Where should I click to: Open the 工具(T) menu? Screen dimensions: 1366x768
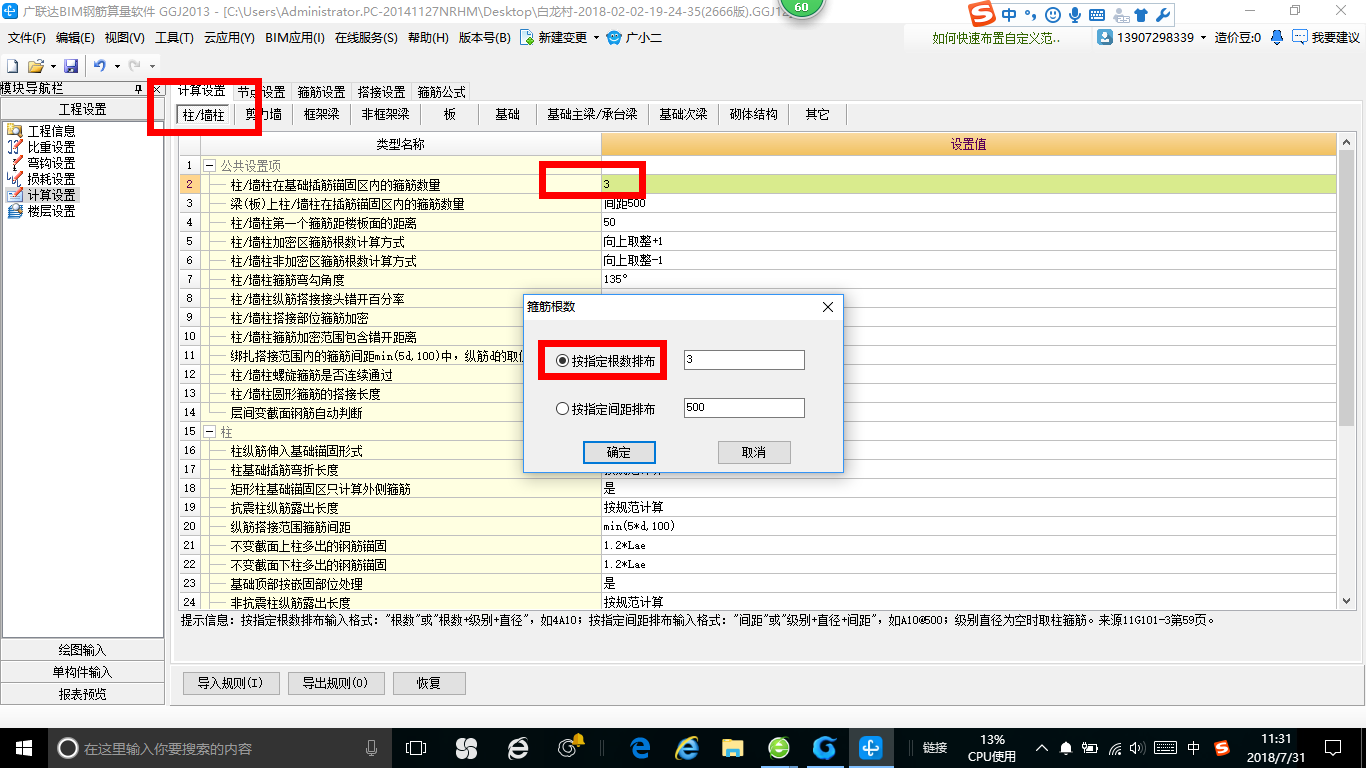[x=174, y=38]
